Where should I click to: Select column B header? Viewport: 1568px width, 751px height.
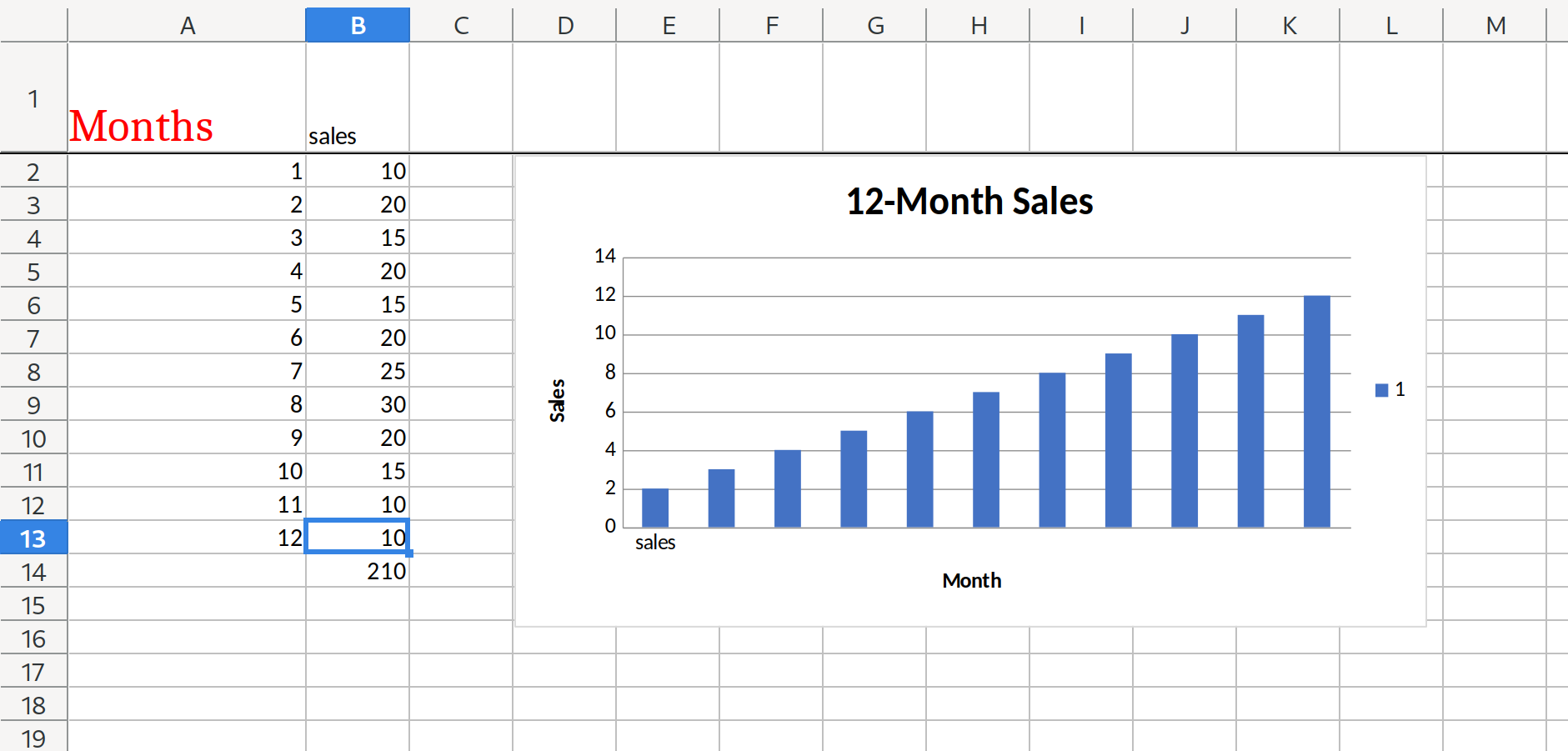(358, 25)
